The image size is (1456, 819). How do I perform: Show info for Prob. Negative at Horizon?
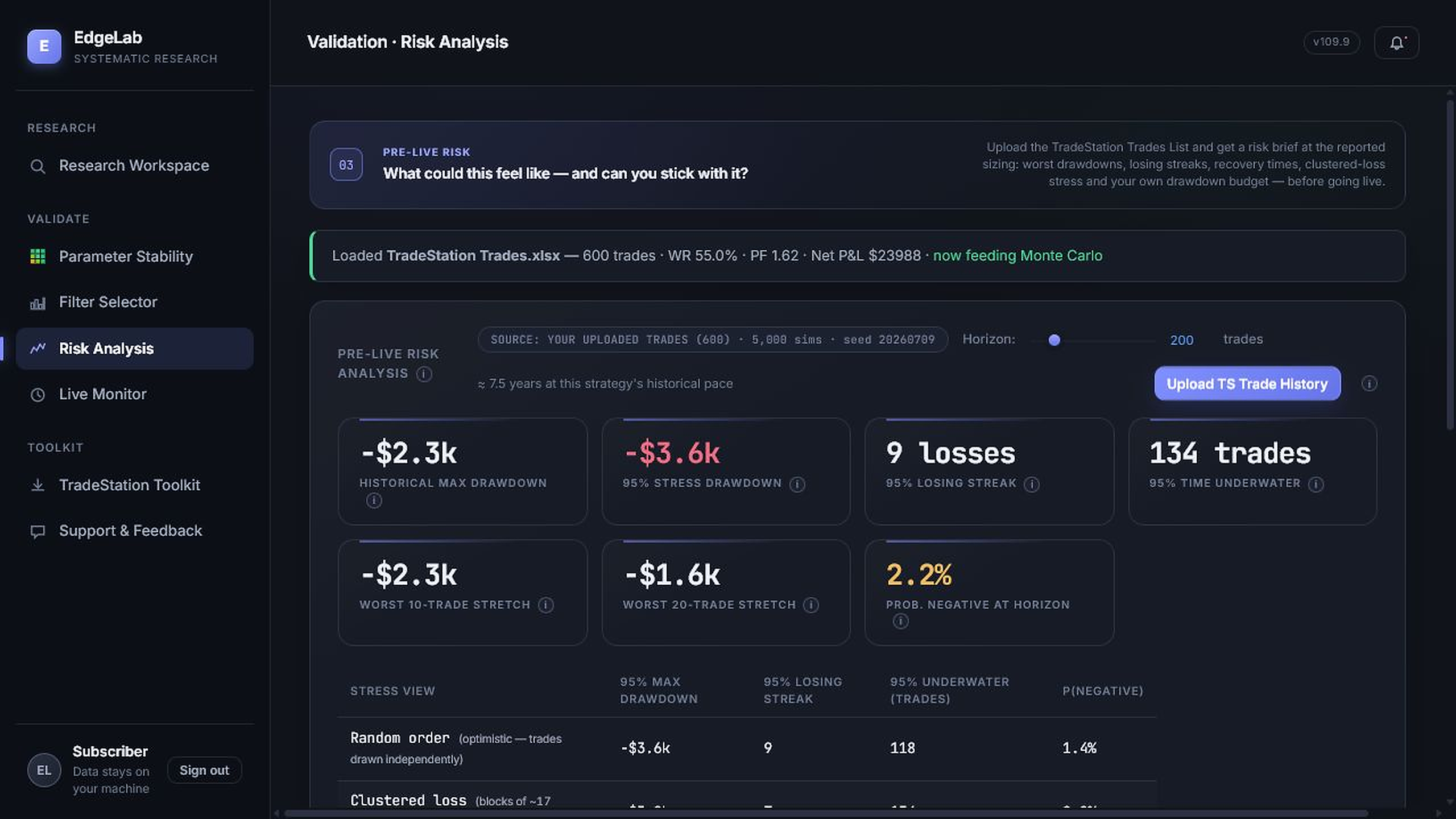point(900,621)
